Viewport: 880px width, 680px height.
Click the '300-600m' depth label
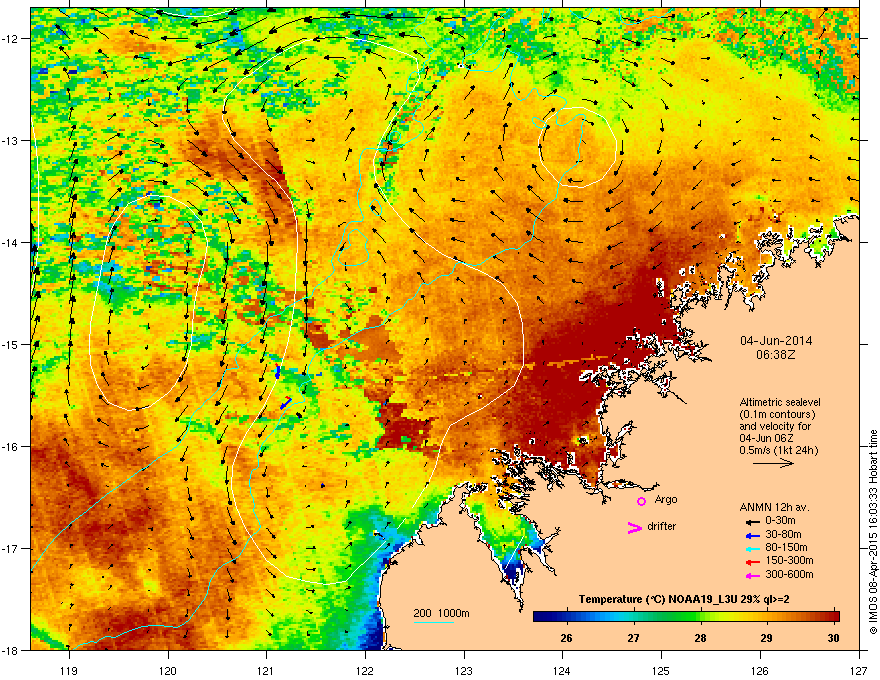pos(789,574)
